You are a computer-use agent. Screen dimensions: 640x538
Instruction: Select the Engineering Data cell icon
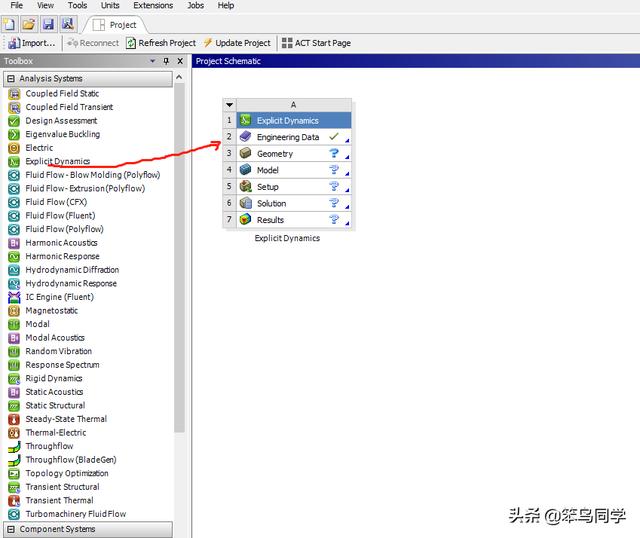point(246,137)
